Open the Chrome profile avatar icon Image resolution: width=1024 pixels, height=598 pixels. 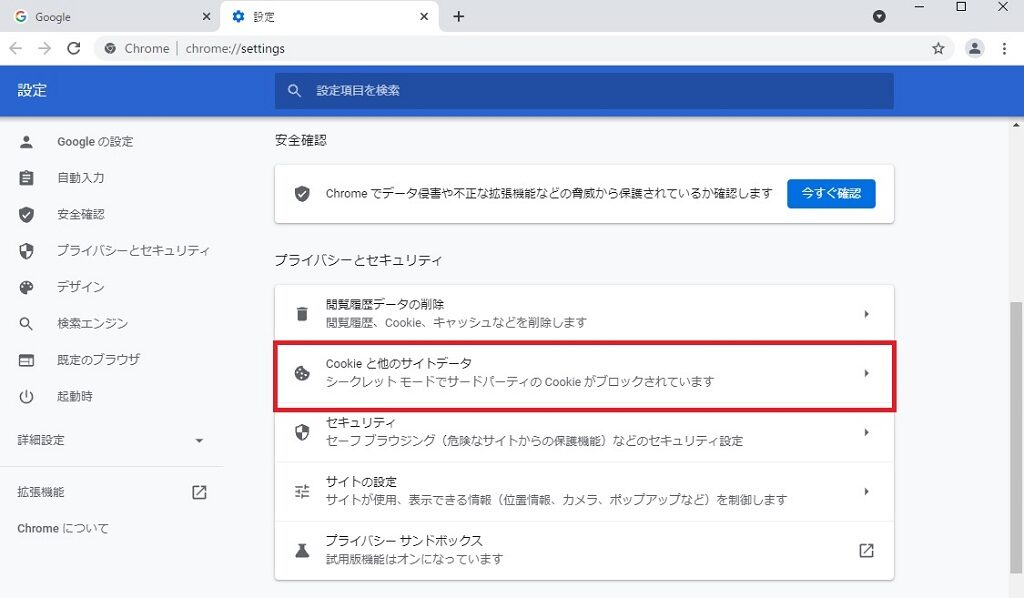(974, 48)
